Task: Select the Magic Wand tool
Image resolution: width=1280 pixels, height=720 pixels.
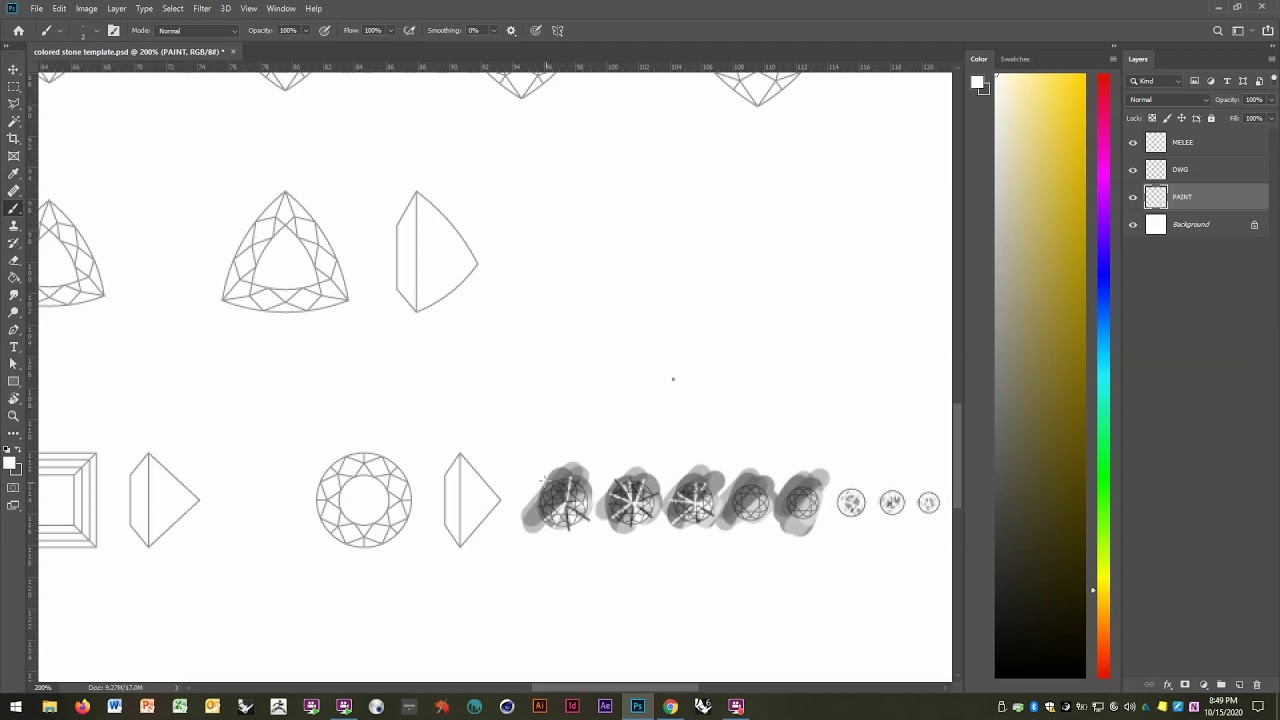Action: click(13, 121)
